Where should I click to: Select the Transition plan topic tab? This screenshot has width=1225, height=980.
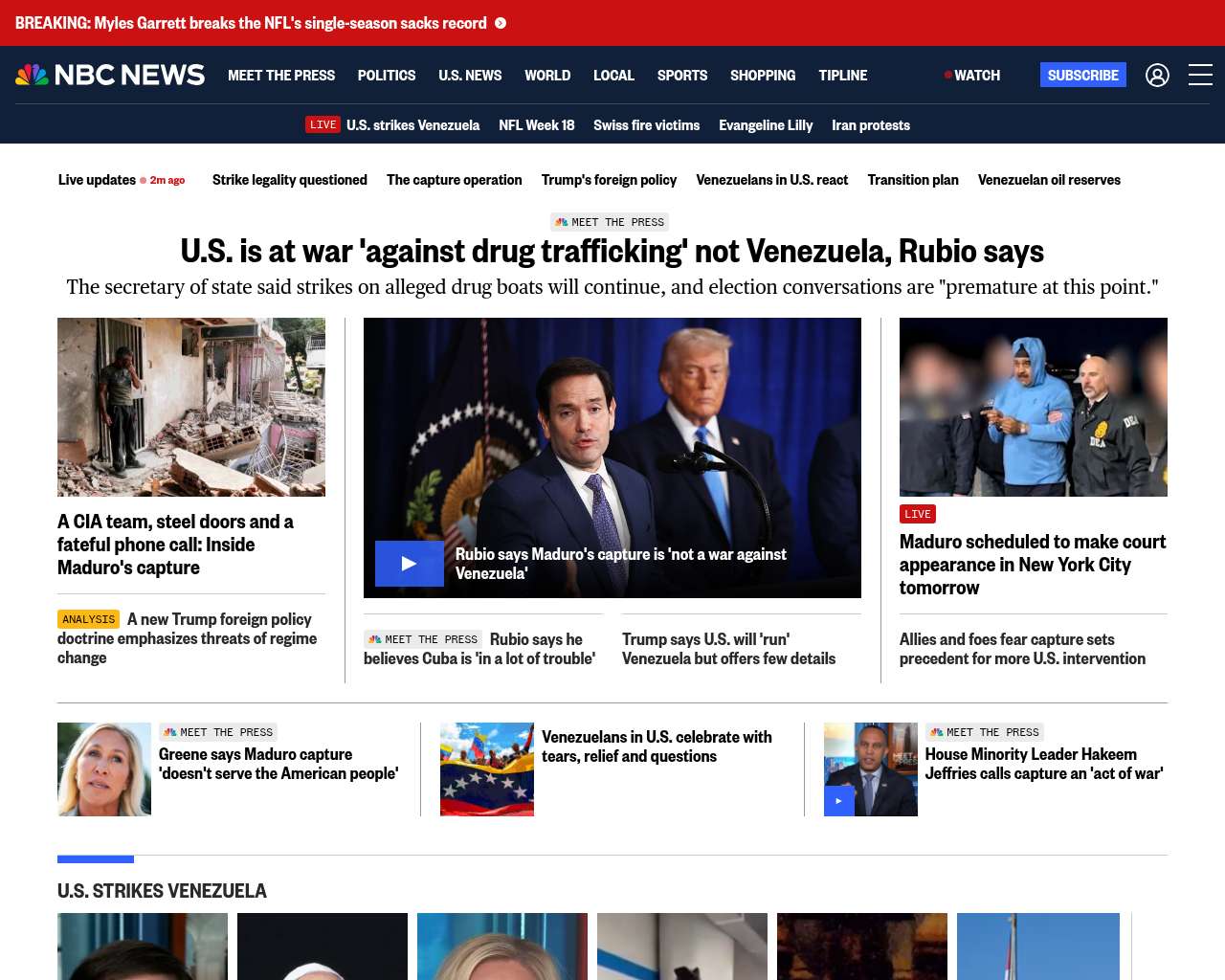[913, 180]
